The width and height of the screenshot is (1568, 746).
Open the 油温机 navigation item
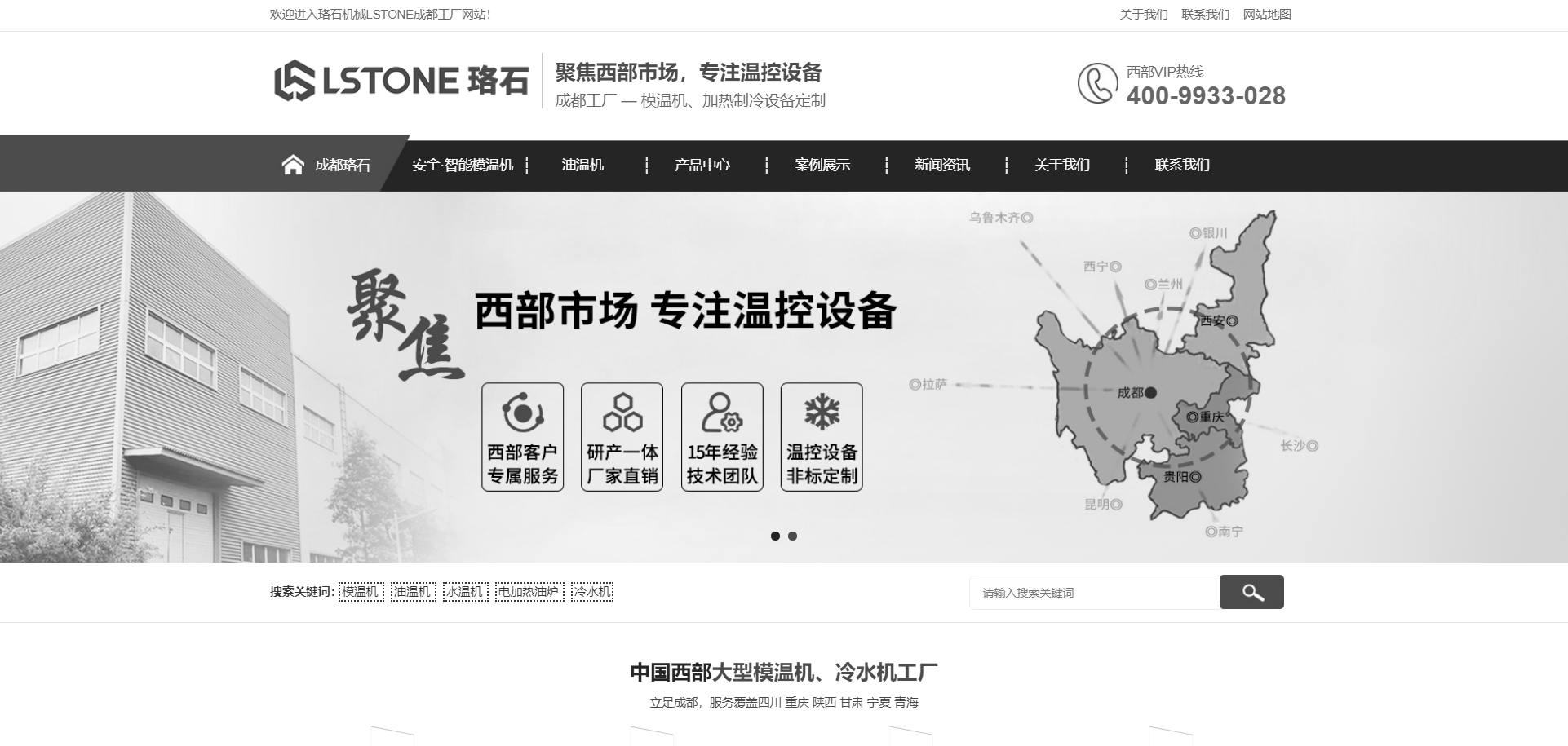[x=582, y=165]
